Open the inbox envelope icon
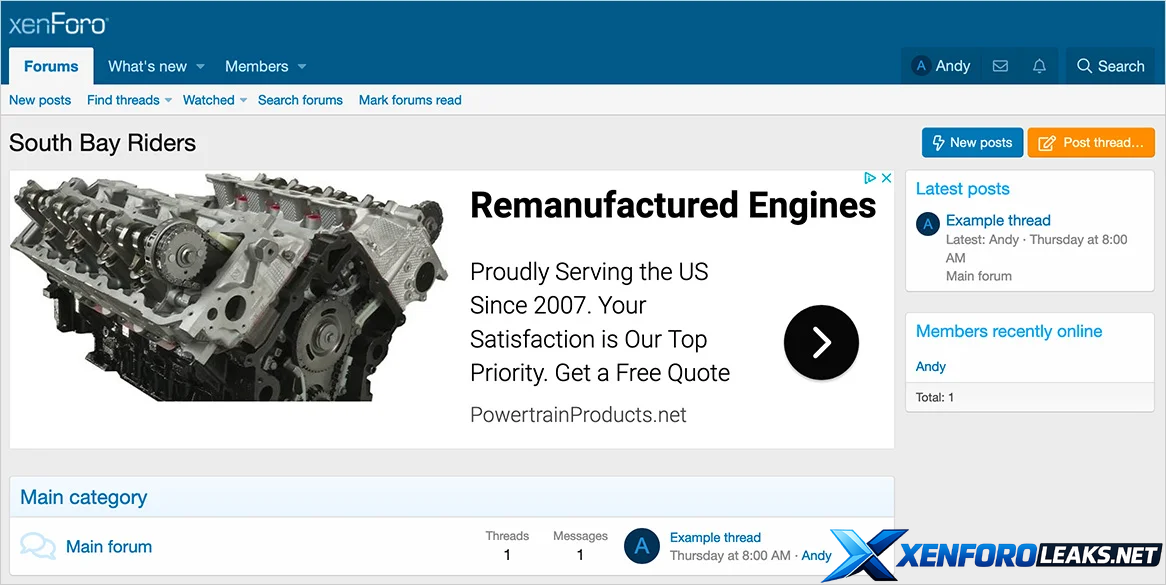1166x585 pixels. (x=1000, y=66)
